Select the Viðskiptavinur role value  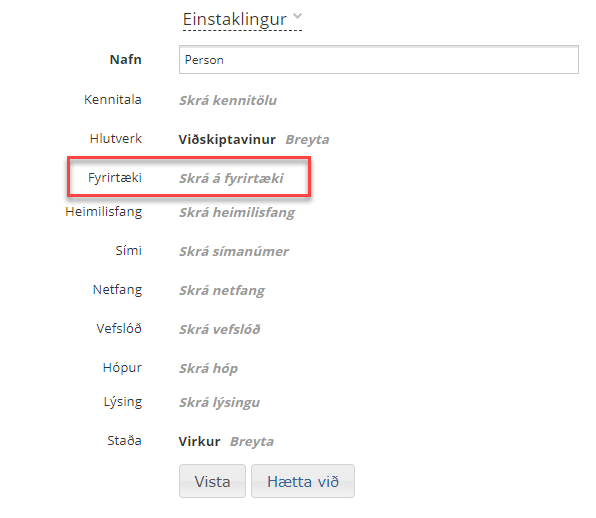click(227, 139)
